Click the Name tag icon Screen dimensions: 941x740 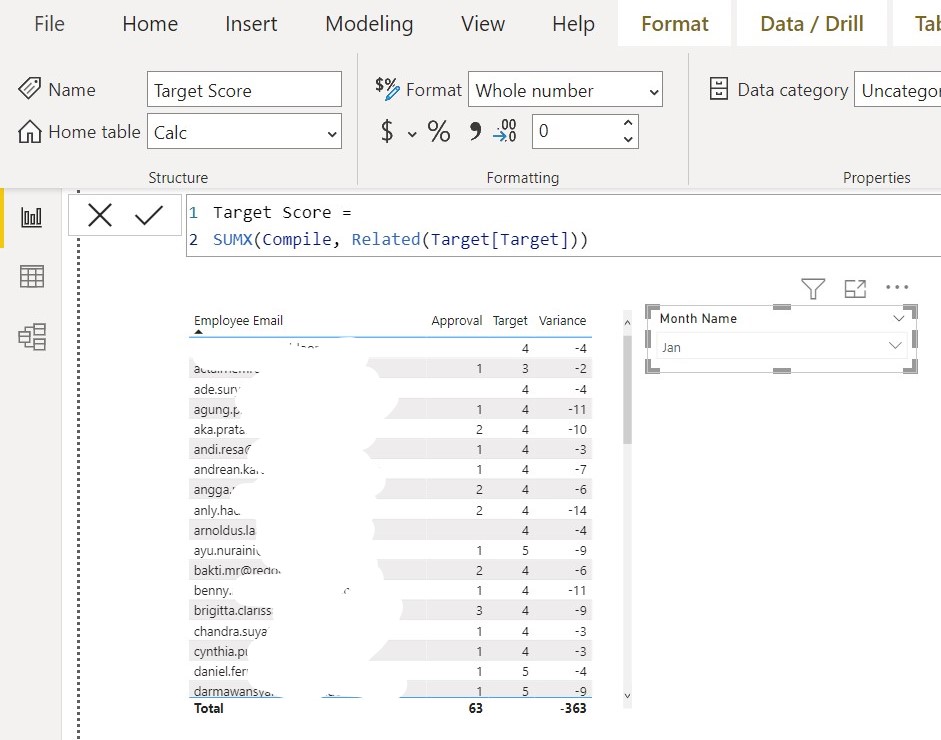(29, 88)
